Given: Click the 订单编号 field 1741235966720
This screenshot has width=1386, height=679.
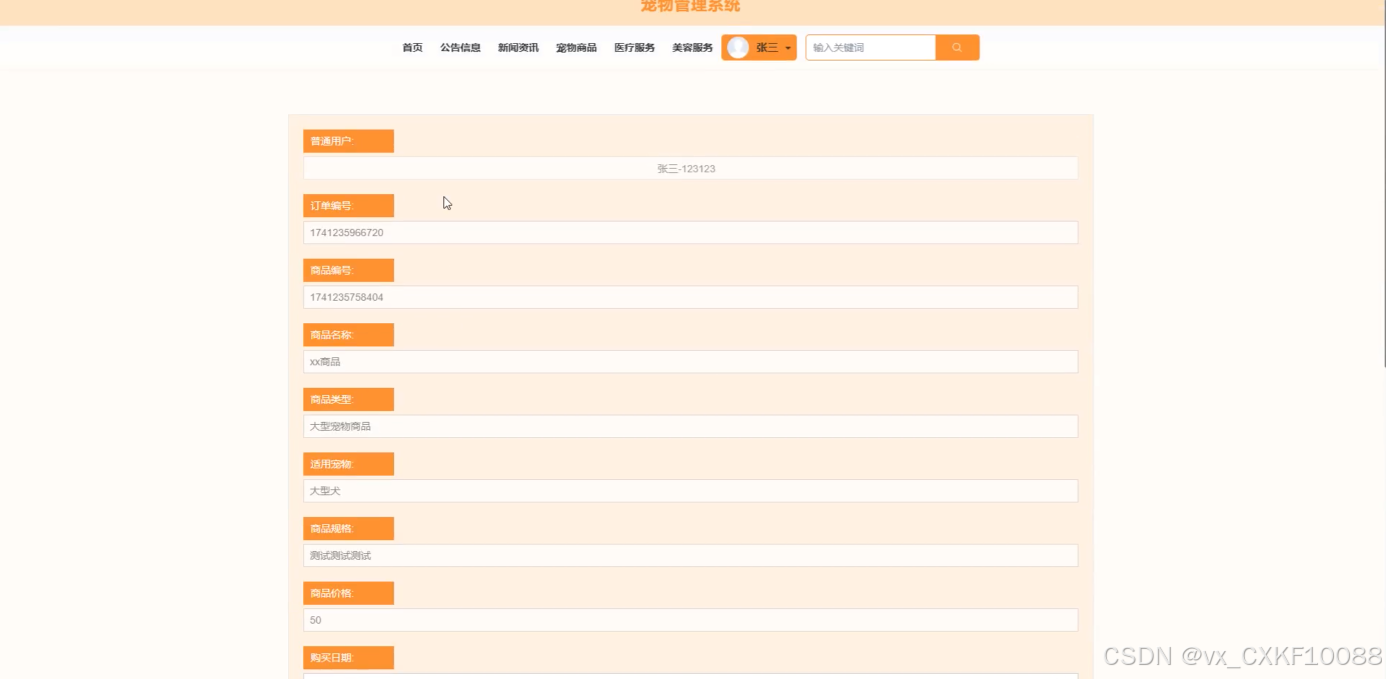Looking at the screenshot, I should pyautogui.click(x=690, y=232).
